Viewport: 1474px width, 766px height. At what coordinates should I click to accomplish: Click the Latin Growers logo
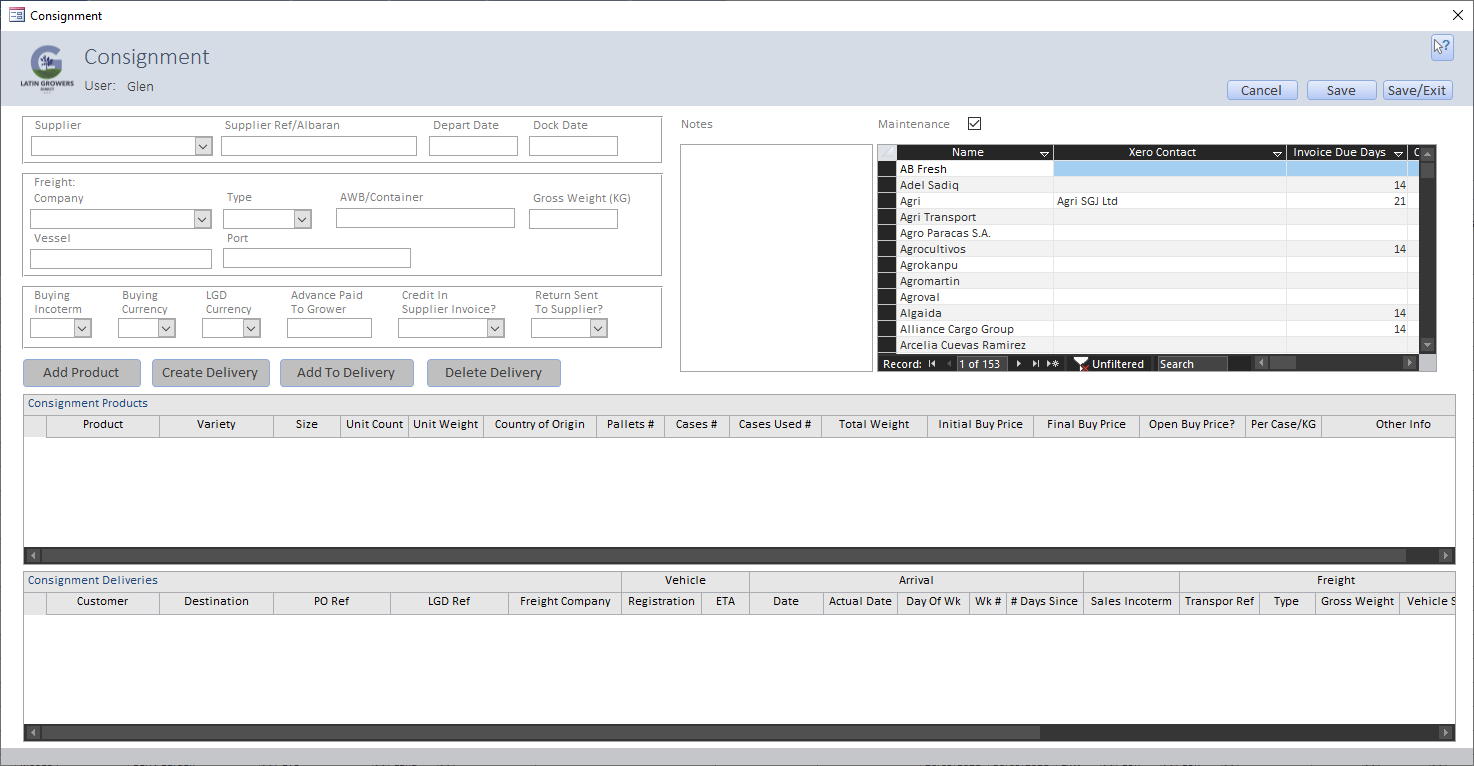47,67
